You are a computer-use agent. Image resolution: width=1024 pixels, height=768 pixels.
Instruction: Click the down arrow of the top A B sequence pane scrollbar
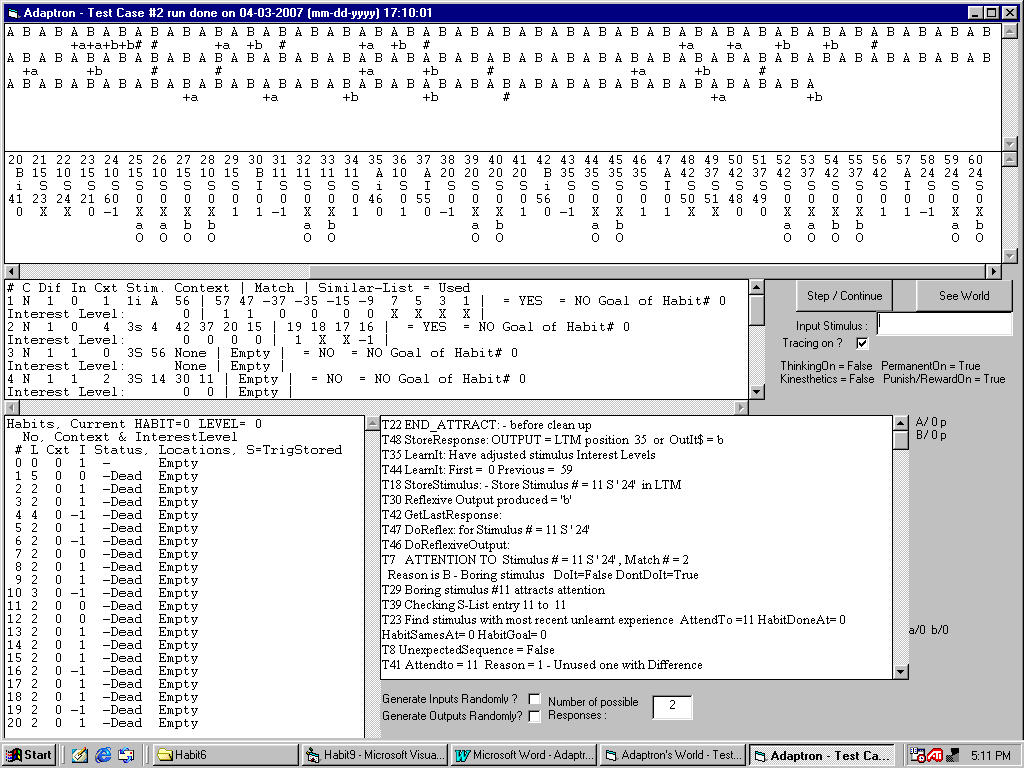click(1010, 144)
